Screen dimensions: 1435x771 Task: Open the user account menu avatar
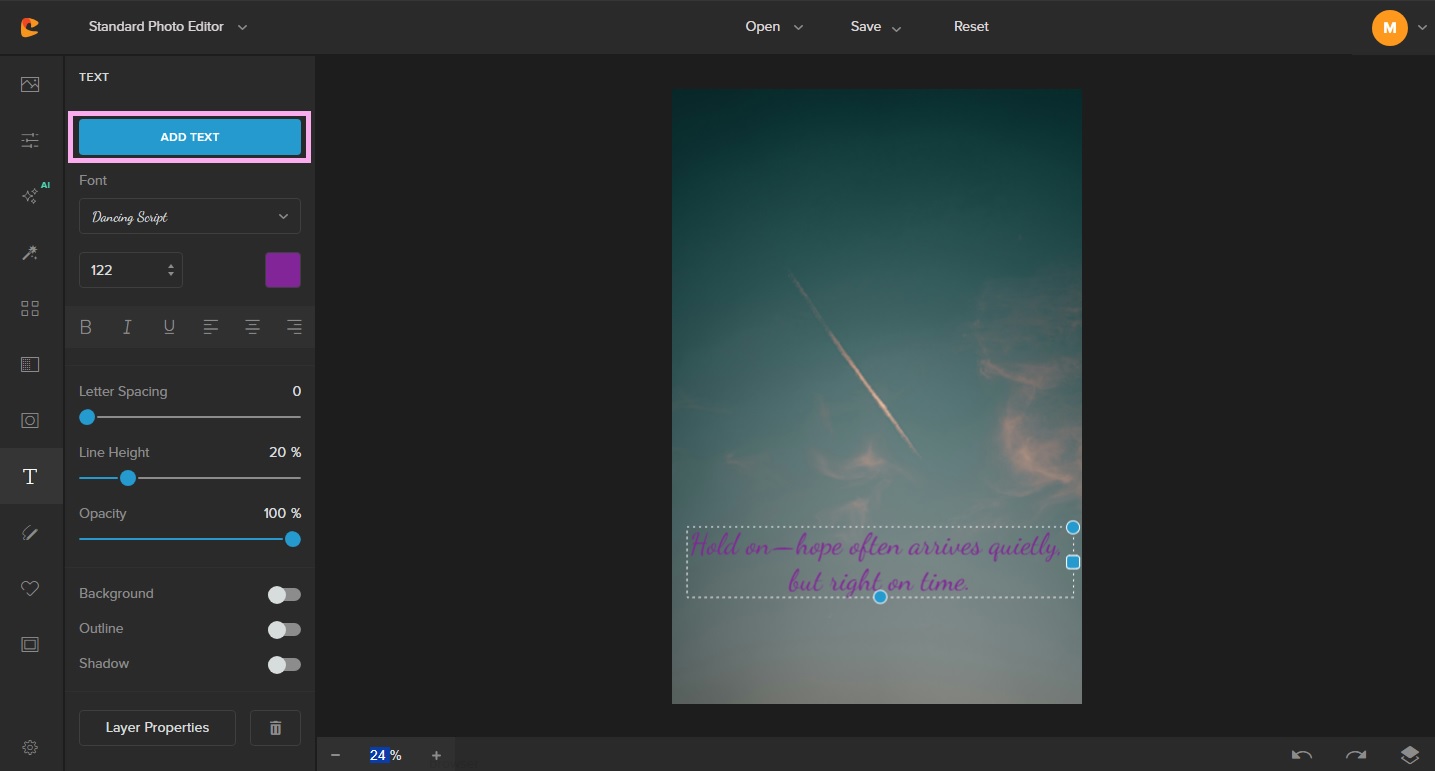tap(1389, 28)
